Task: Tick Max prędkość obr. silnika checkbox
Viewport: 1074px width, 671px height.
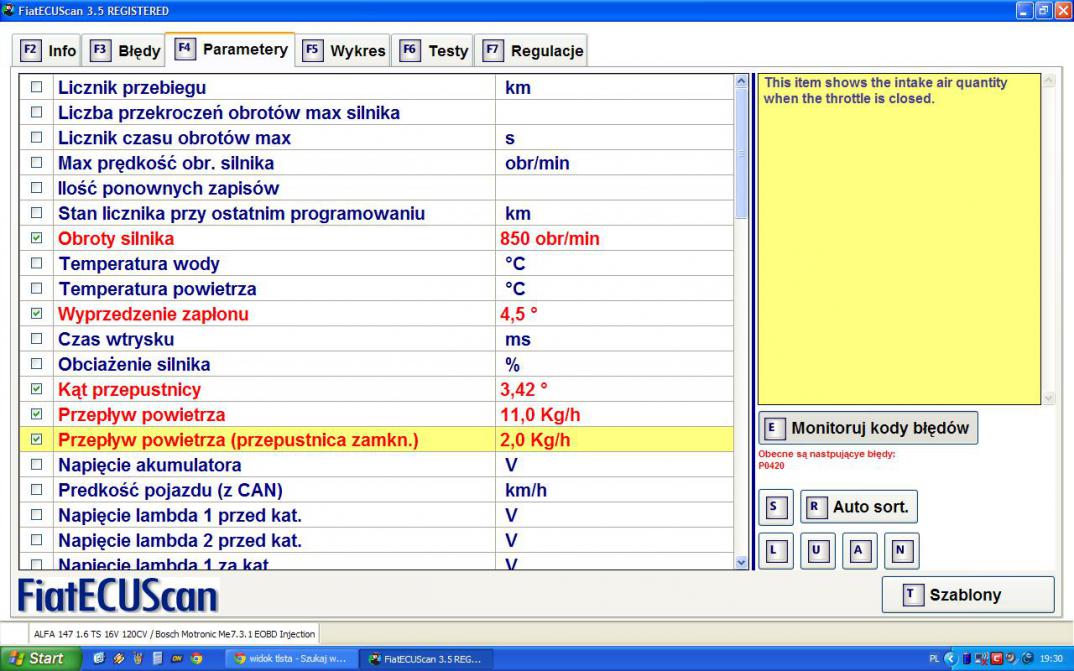Action: pyautogui.click(x=36, y=163)
